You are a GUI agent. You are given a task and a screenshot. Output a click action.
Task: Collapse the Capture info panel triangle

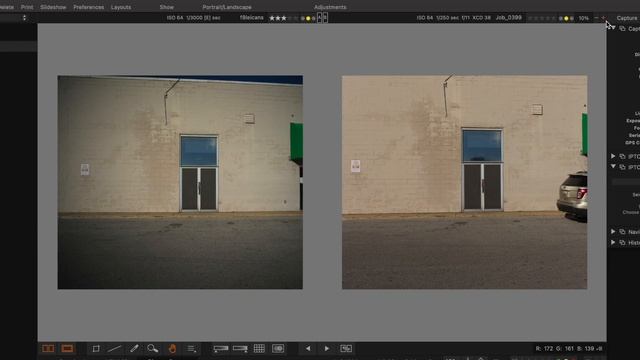point(613,27)
